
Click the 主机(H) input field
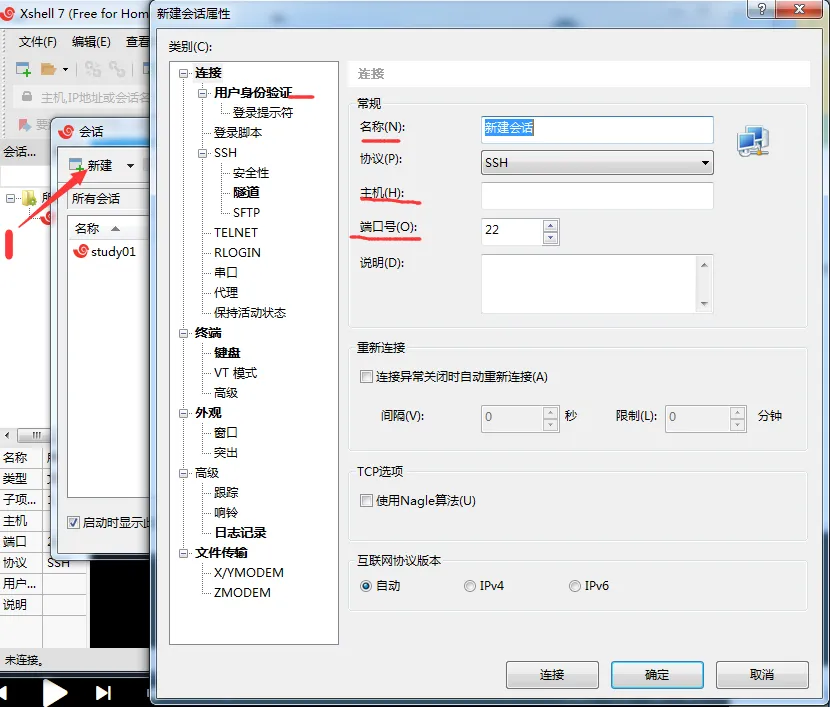pos(597,196)
